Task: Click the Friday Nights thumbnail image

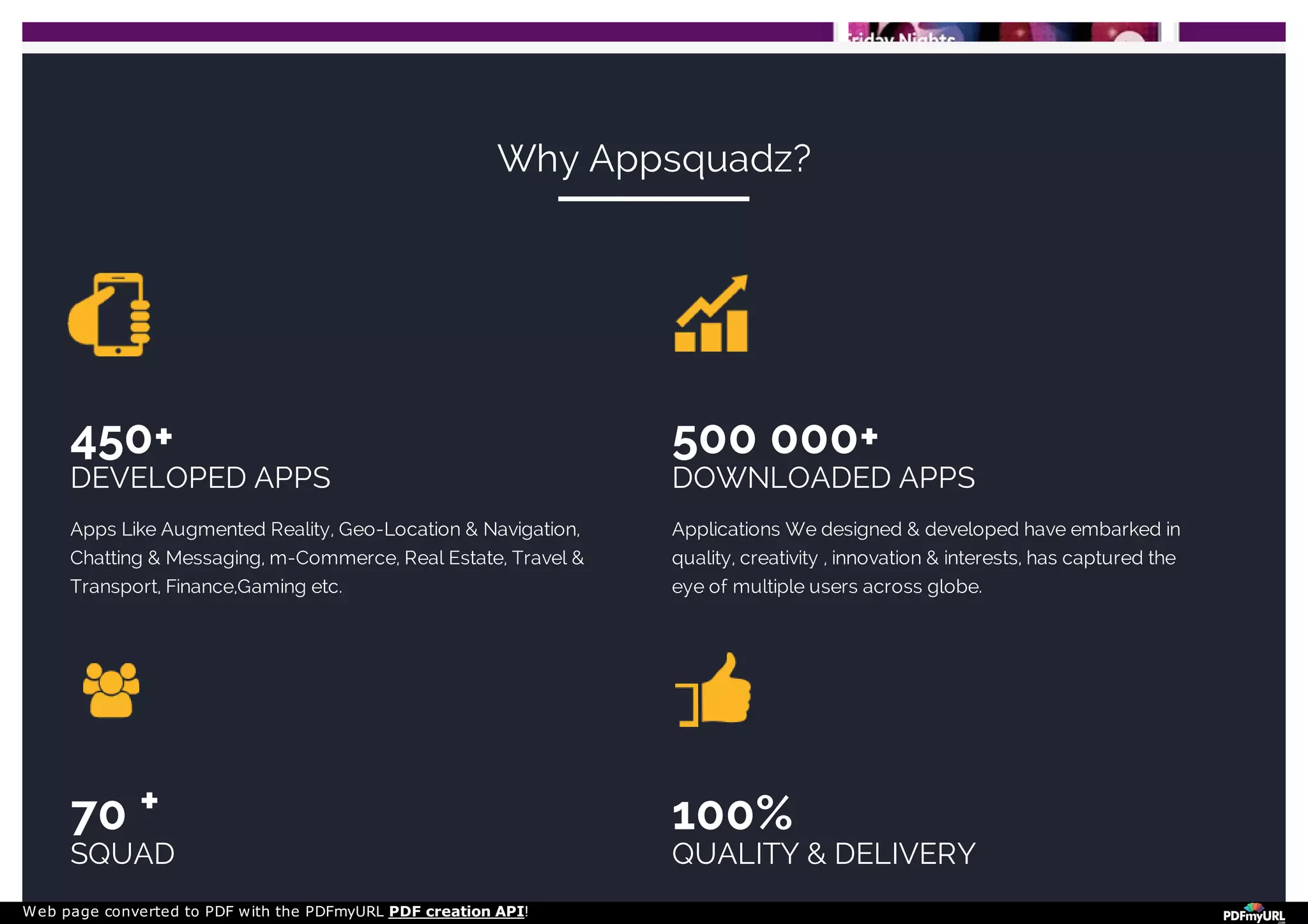Action: [x=1003, y=32]
